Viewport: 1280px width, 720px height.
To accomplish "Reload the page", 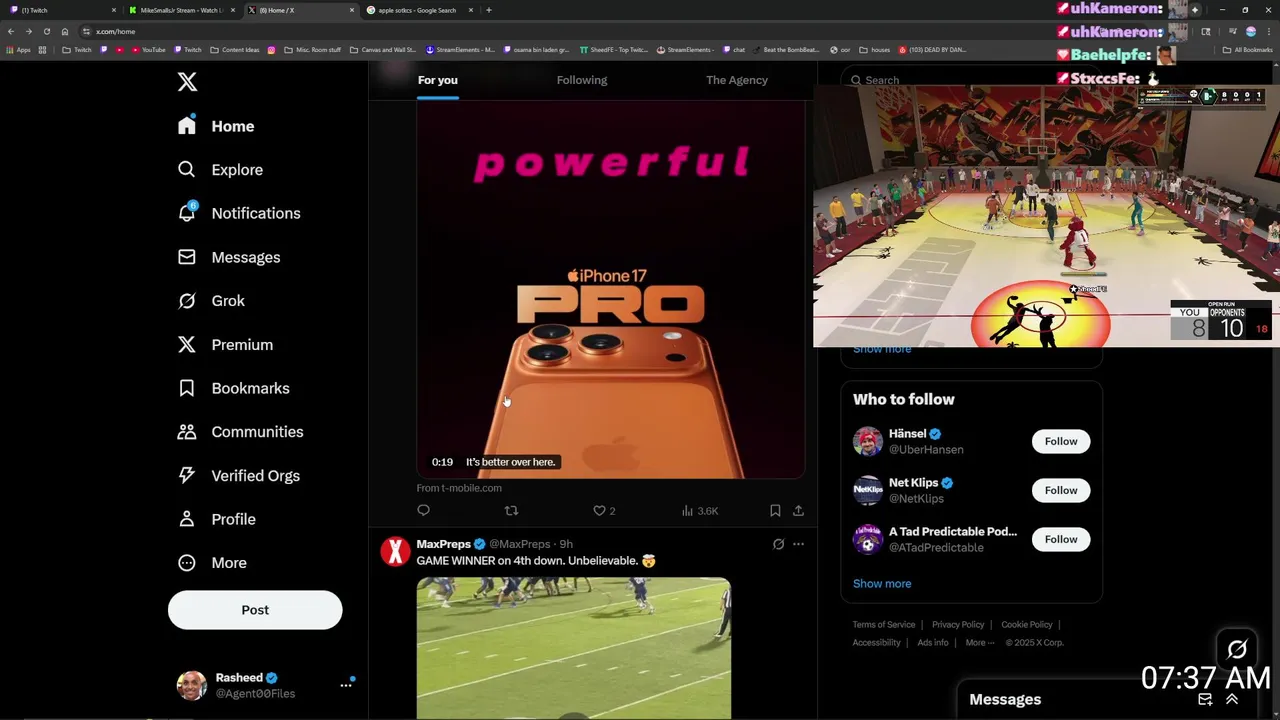I will click(46, 31).
